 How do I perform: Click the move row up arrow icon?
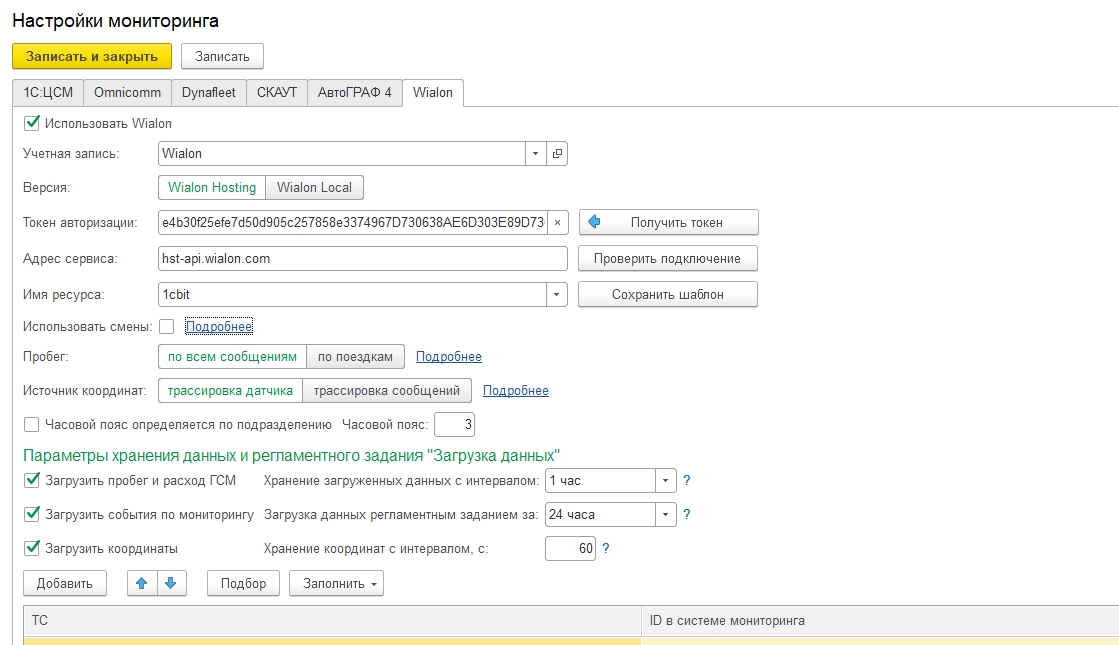coord(142,583)
